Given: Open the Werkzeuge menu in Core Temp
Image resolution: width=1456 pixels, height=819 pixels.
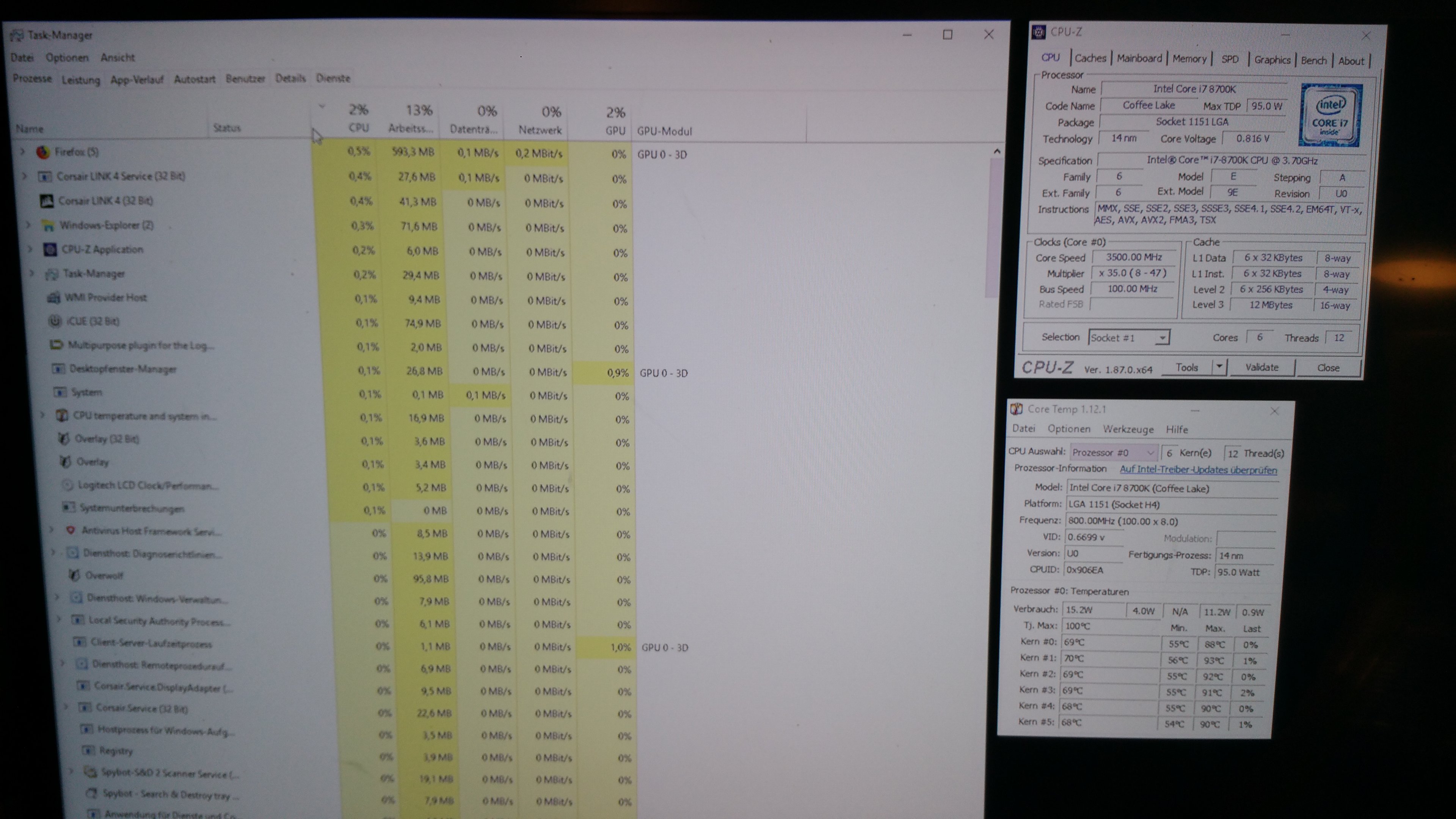Looking at the screenshot, I should [x=1128, y=429].
